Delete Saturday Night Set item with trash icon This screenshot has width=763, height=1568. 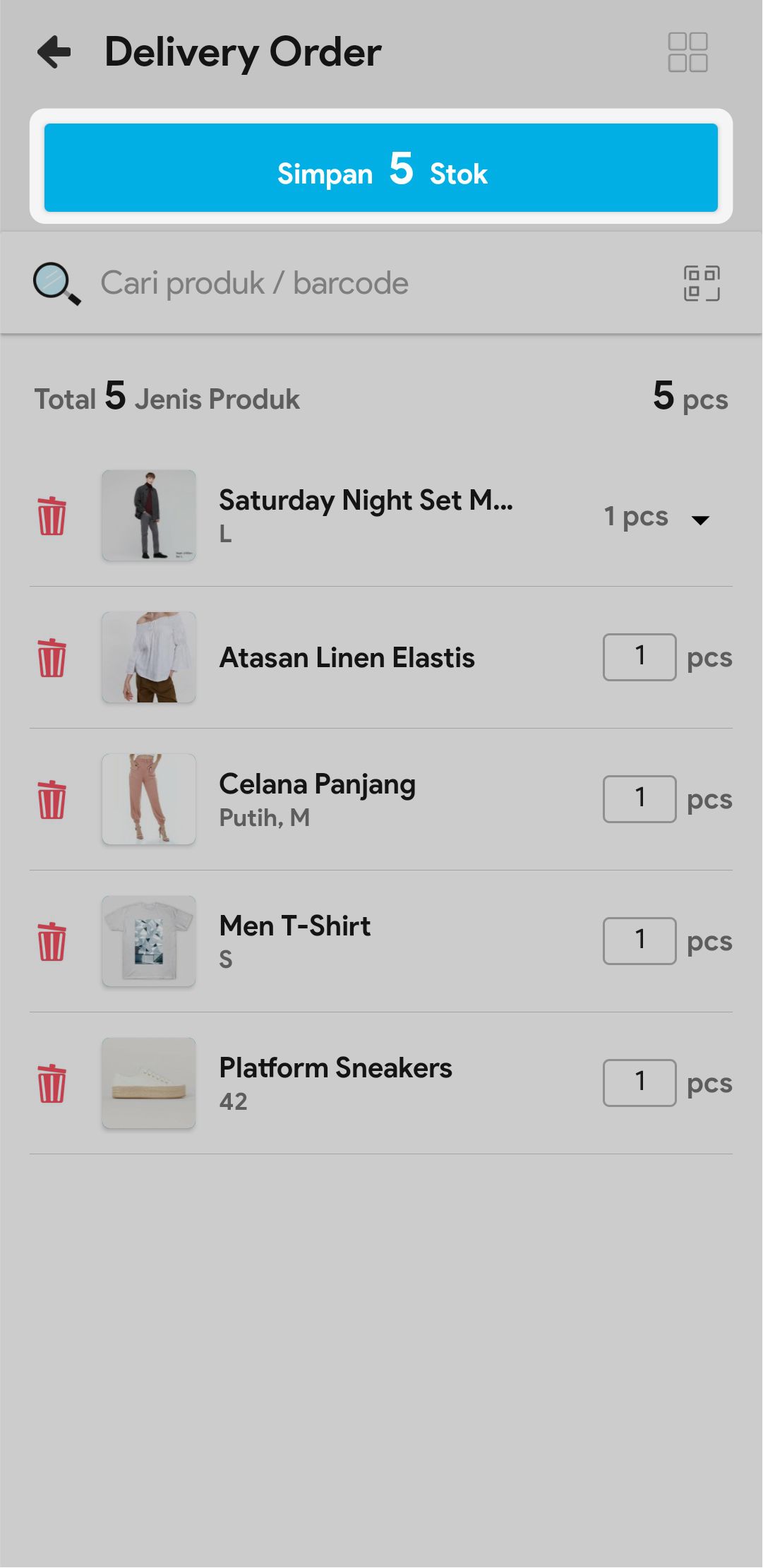tap(52, 516)
